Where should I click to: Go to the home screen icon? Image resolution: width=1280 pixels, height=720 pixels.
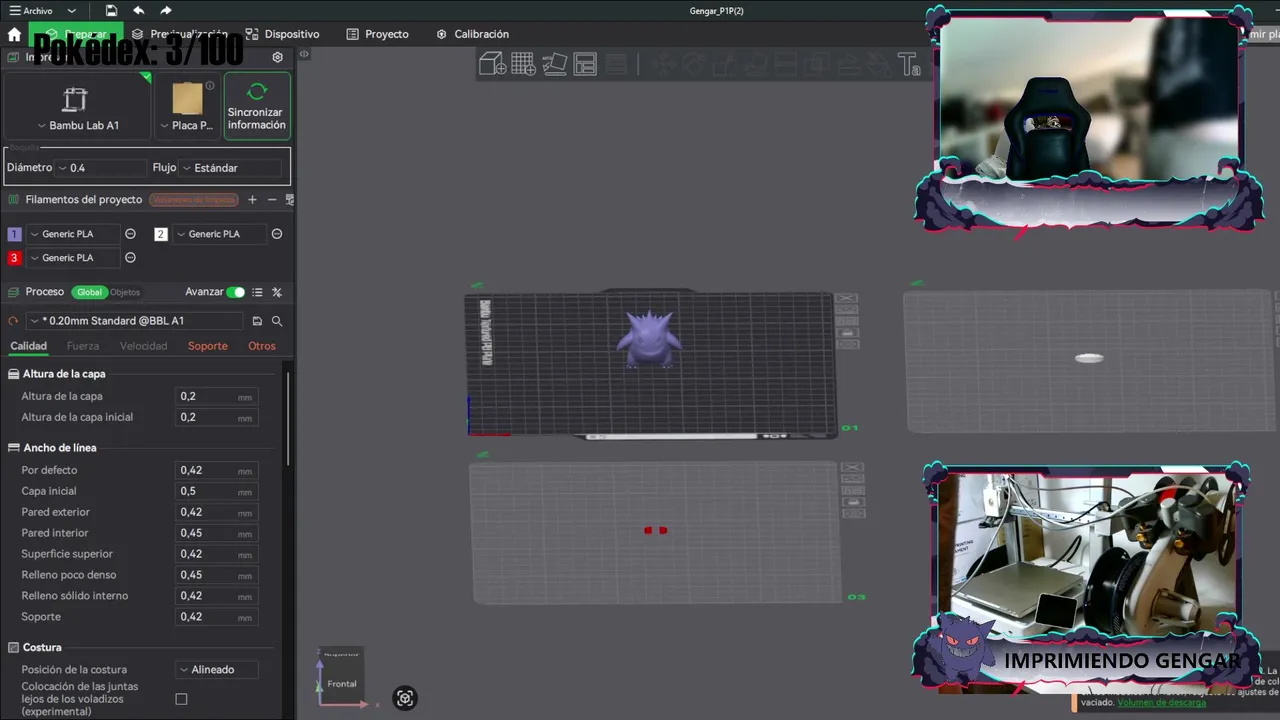[14, 34]
